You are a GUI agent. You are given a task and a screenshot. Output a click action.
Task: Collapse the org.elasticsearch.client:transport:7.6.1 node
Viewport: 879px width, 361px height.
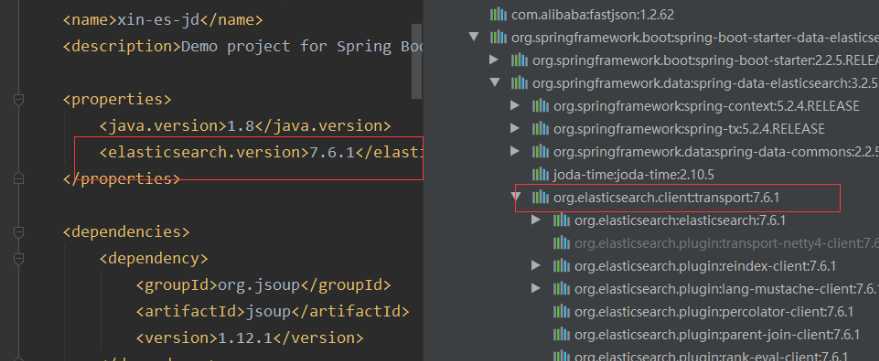click(516, 197)
